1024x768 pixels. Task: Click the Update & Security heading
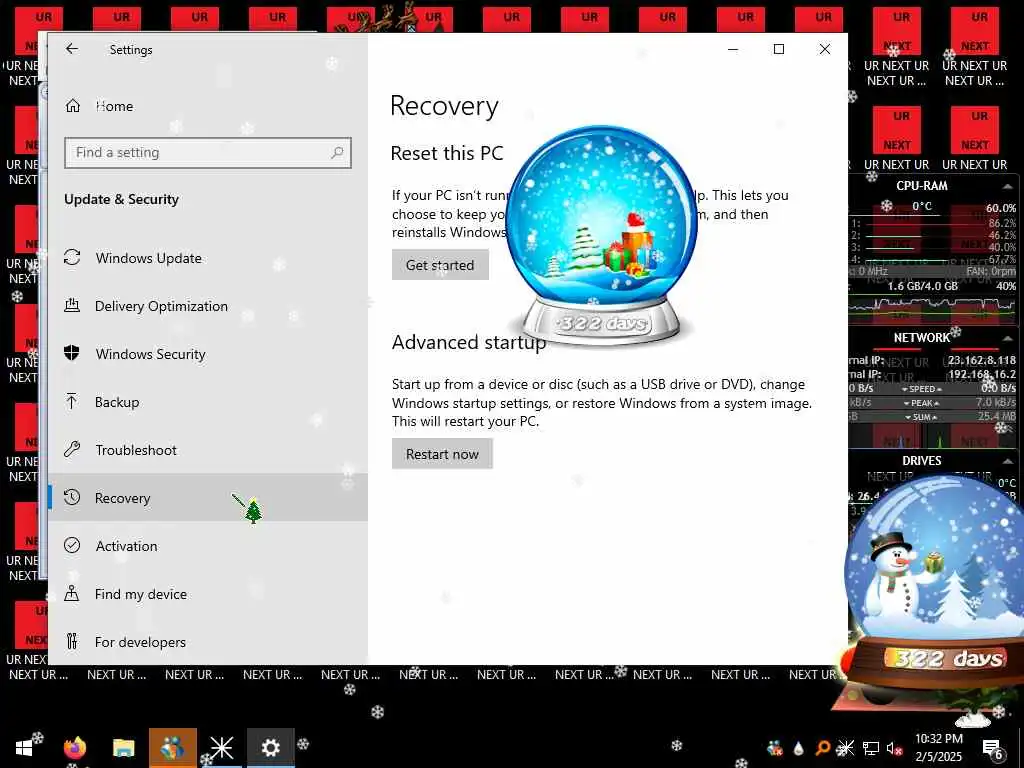(x=121, y=199)
